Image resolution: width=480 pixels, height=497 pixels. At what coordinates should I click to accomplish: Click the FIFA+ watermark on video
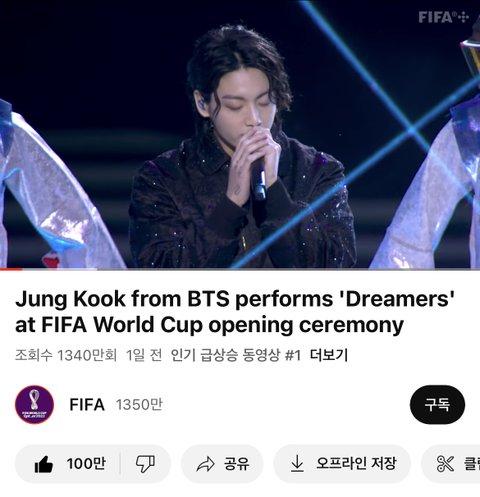(444, 17)
